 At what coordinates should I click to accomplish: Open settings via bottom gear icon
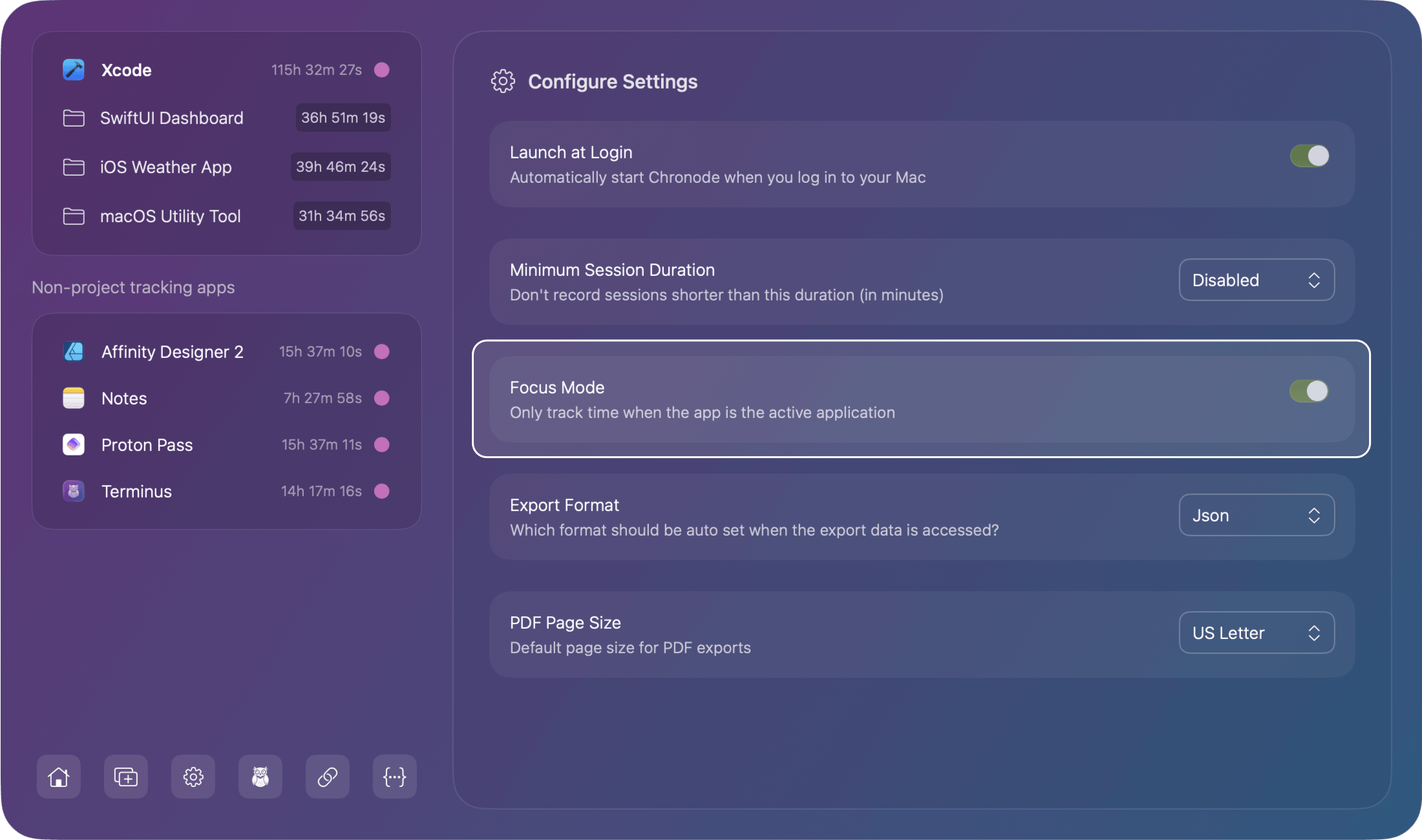(193, 776)
